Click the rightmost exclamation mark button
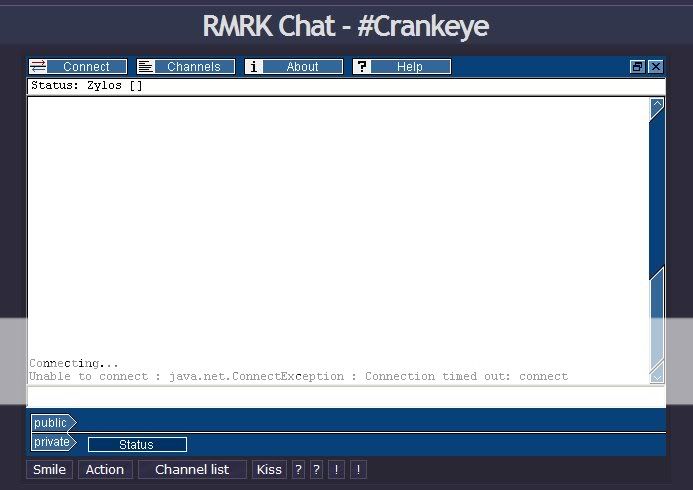The height and width of the screenshot is (490, 693). click(x=358, y=469)
